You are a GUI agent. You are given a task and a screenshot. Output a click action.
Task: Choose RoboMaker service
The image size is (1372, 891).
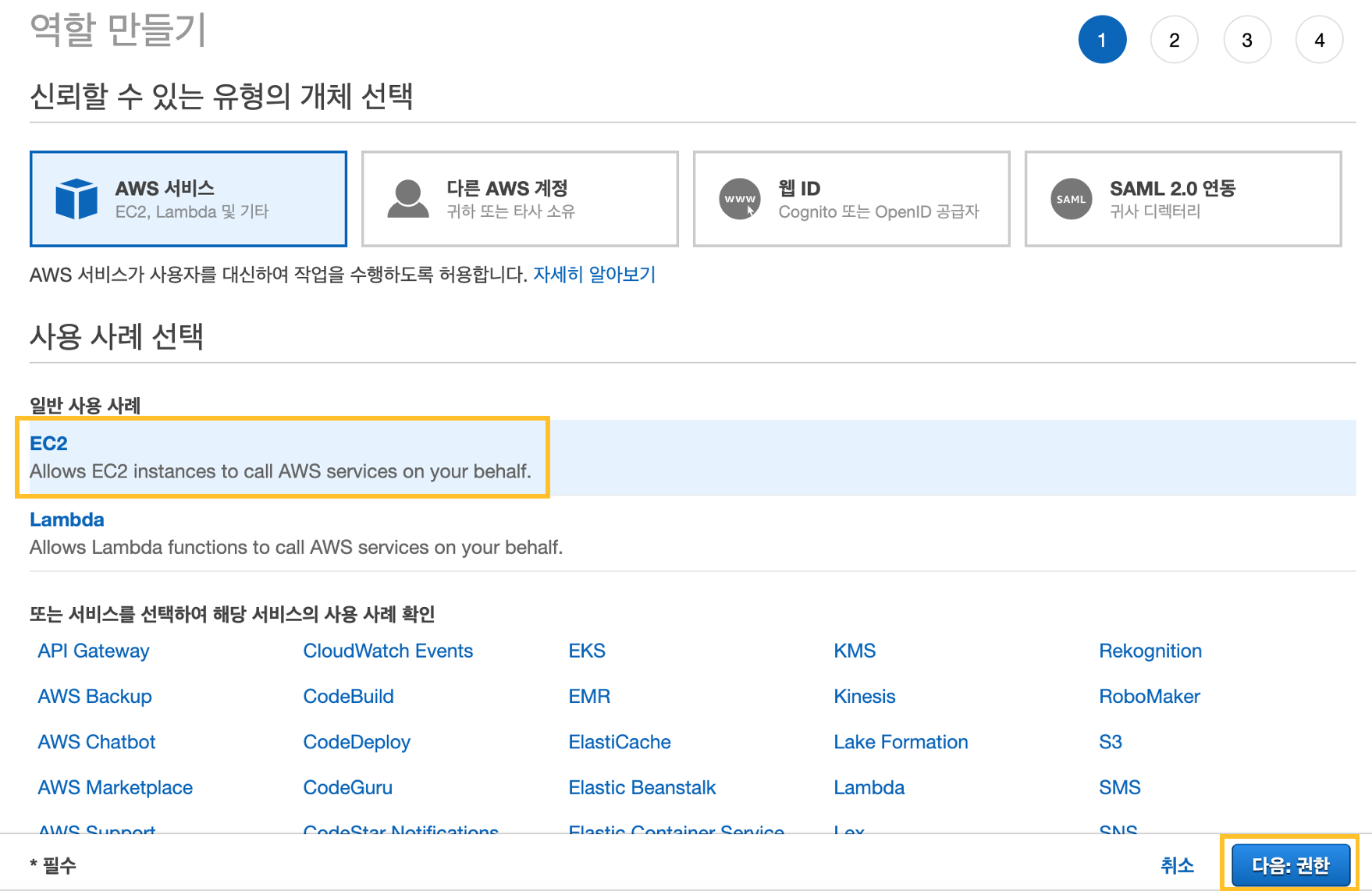click(1150, 696)
